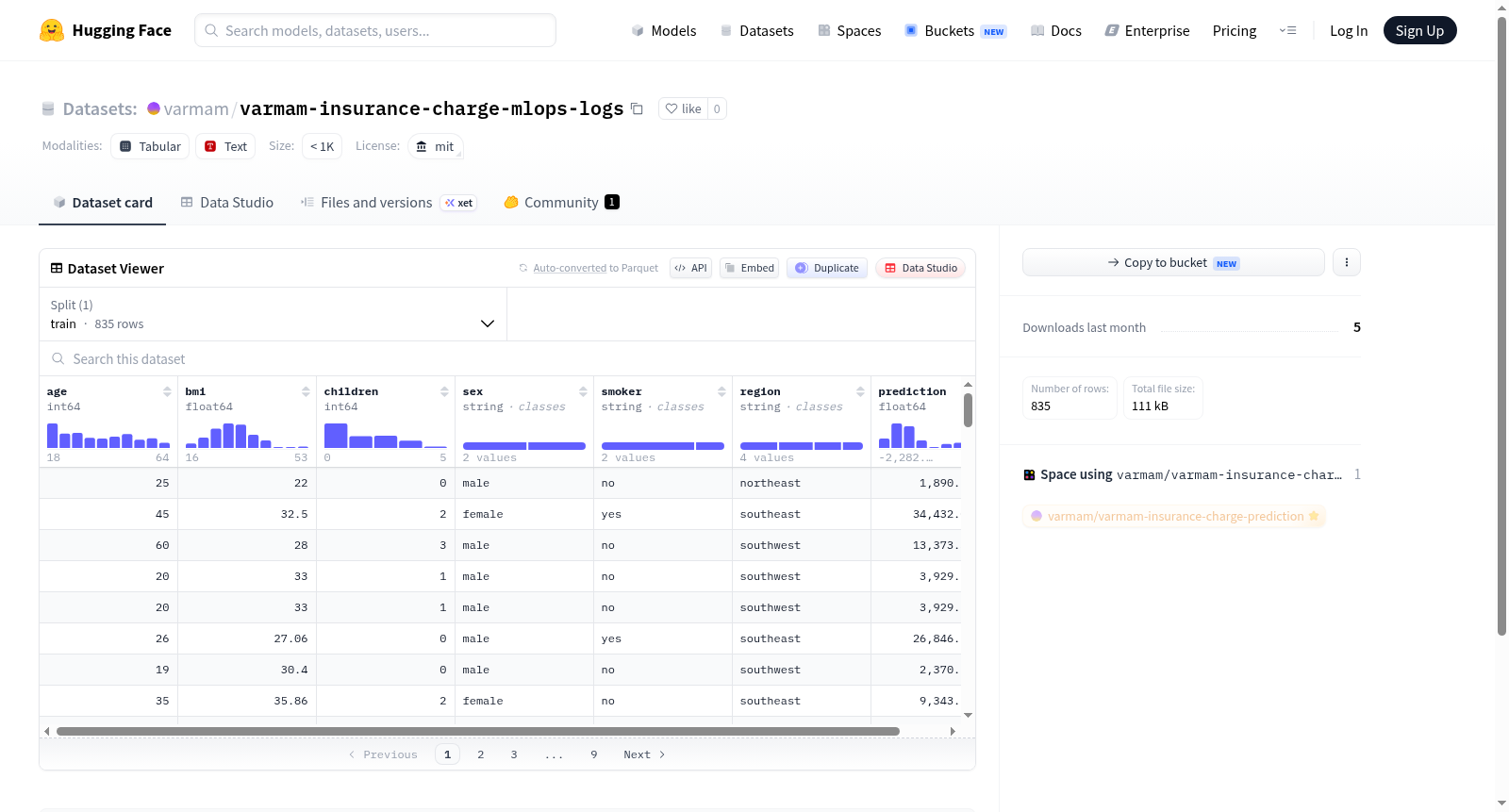Click the mit license tag
Screen dimensions: 1509x812
436,146
